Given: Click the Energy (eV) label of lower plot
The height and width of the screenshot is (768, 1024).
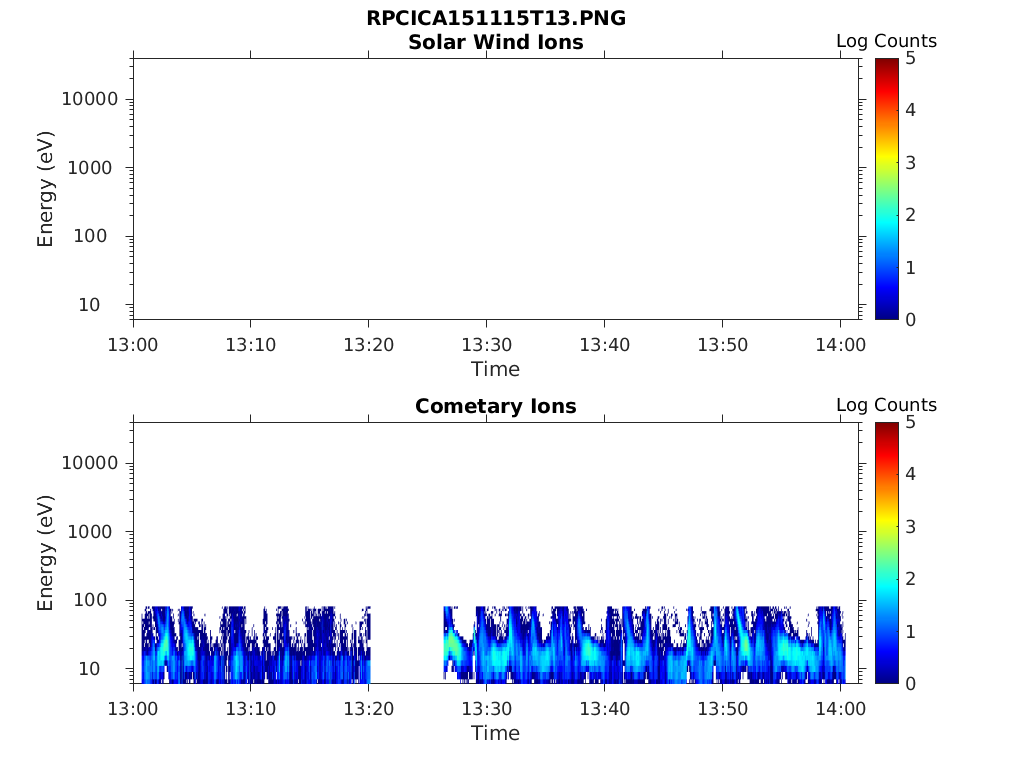Looking at the screenshot, I should point(45,553).
